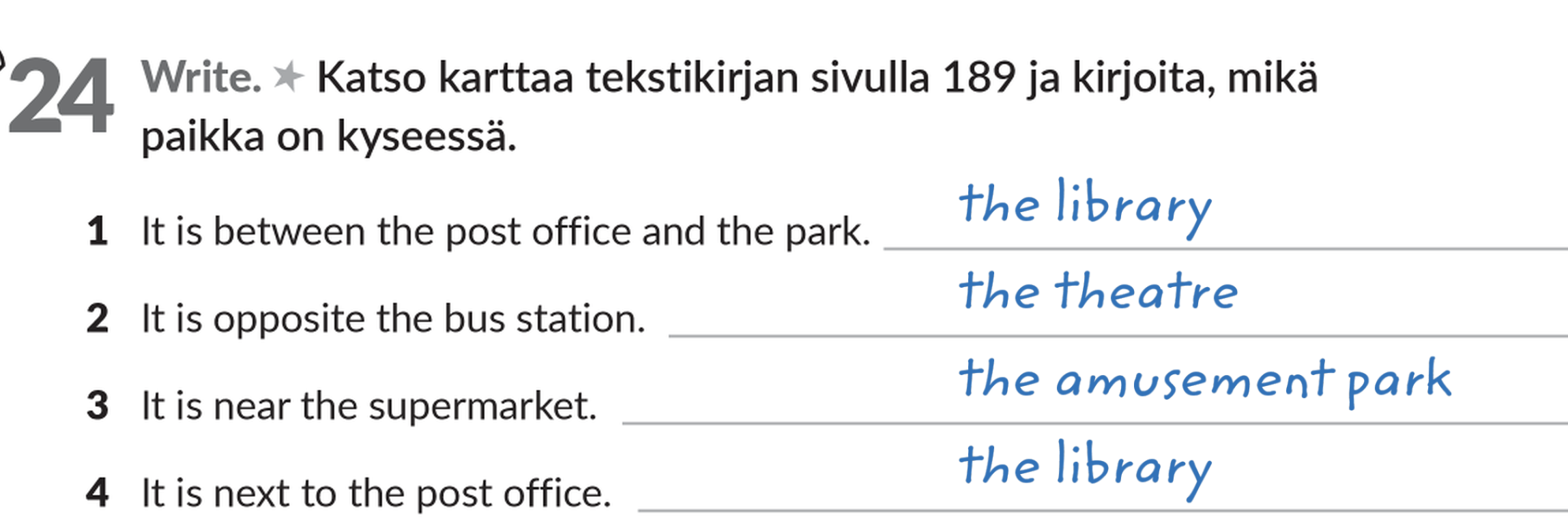
Task: Click sentence "It is next to the post office."
Action: pos(375,493)
